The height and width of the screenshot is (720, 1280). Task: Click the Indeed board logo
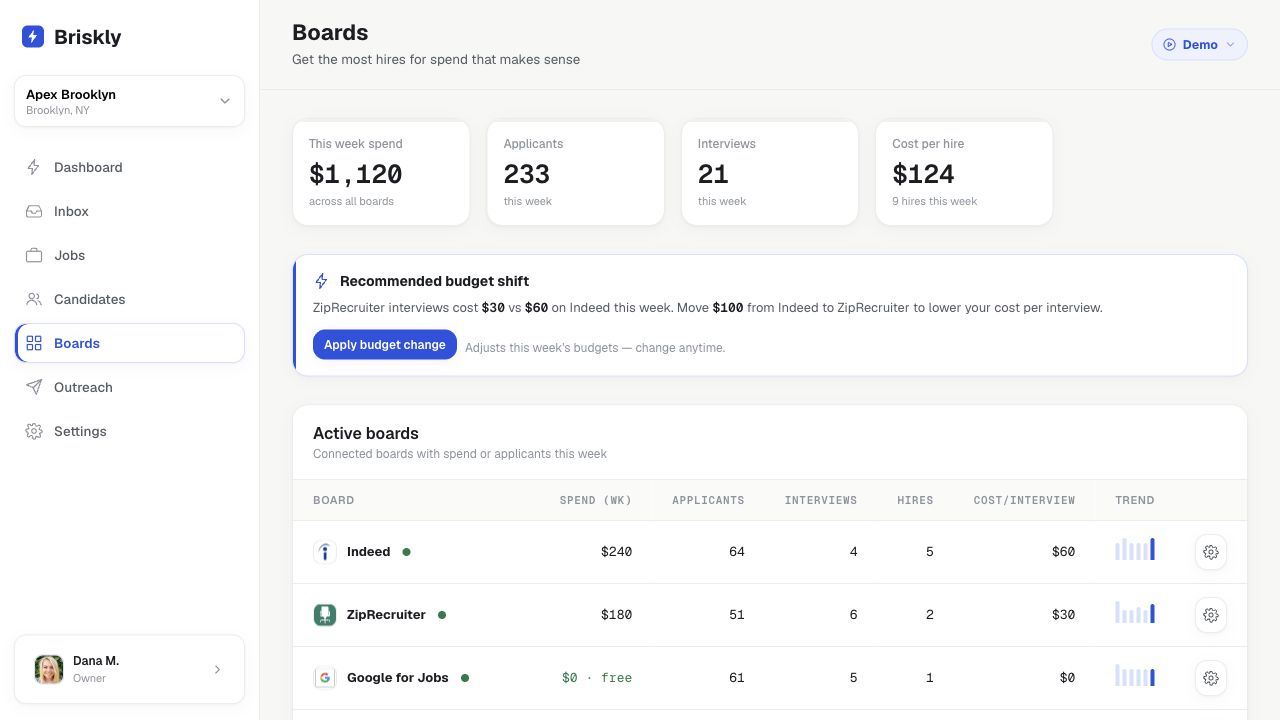325,552
